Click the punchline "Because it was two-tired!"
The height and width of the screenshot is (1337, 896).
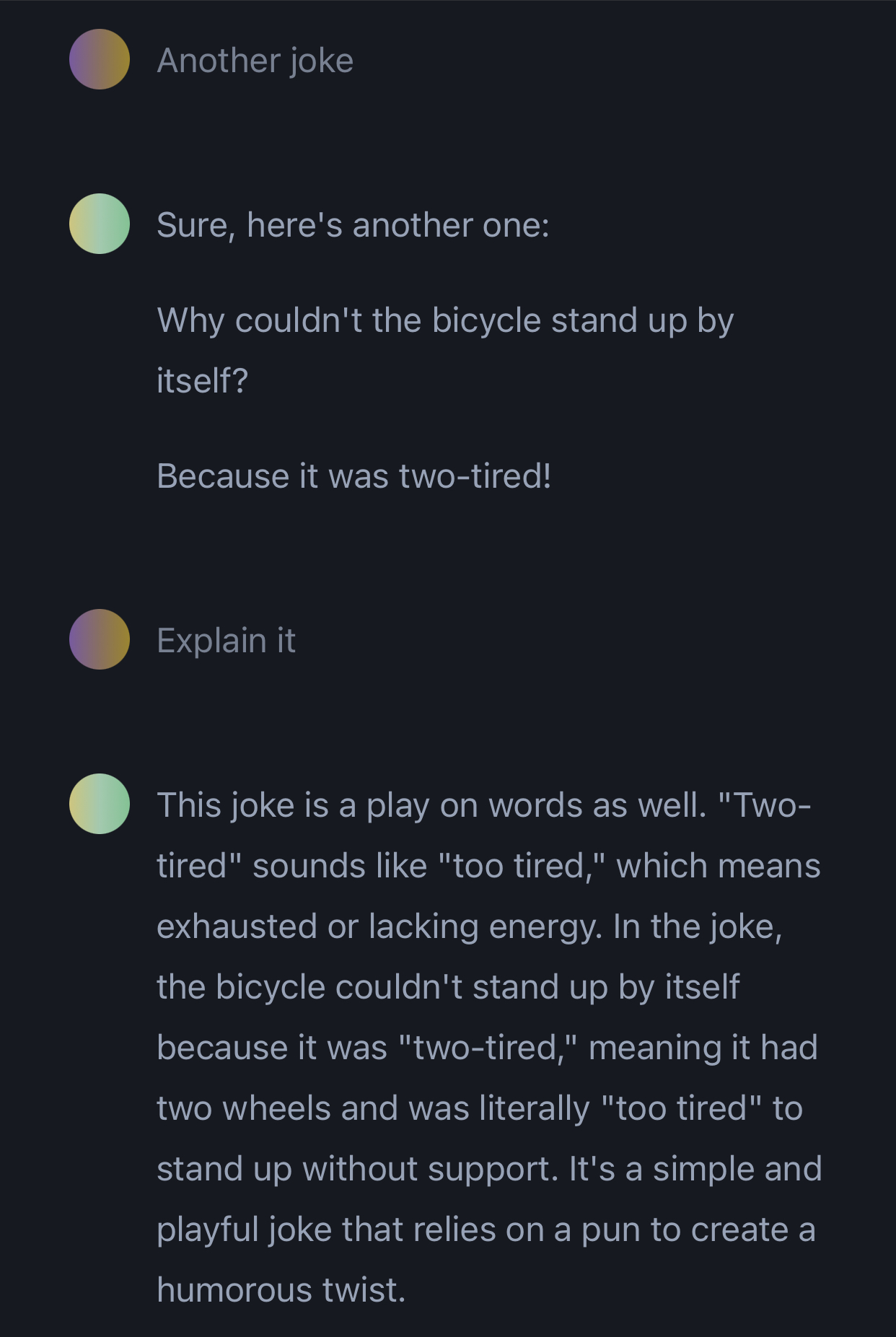click(x=353, y=476)
